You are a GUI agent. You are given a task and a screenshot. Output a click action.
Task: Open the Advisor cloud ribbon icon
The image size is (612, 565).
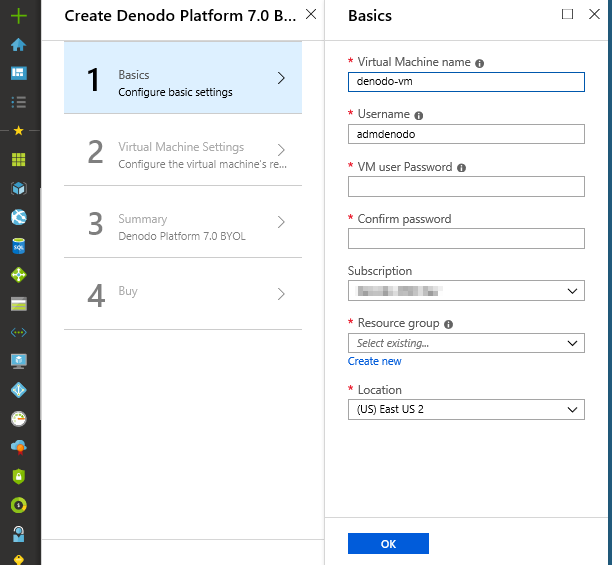pos(18,447)
